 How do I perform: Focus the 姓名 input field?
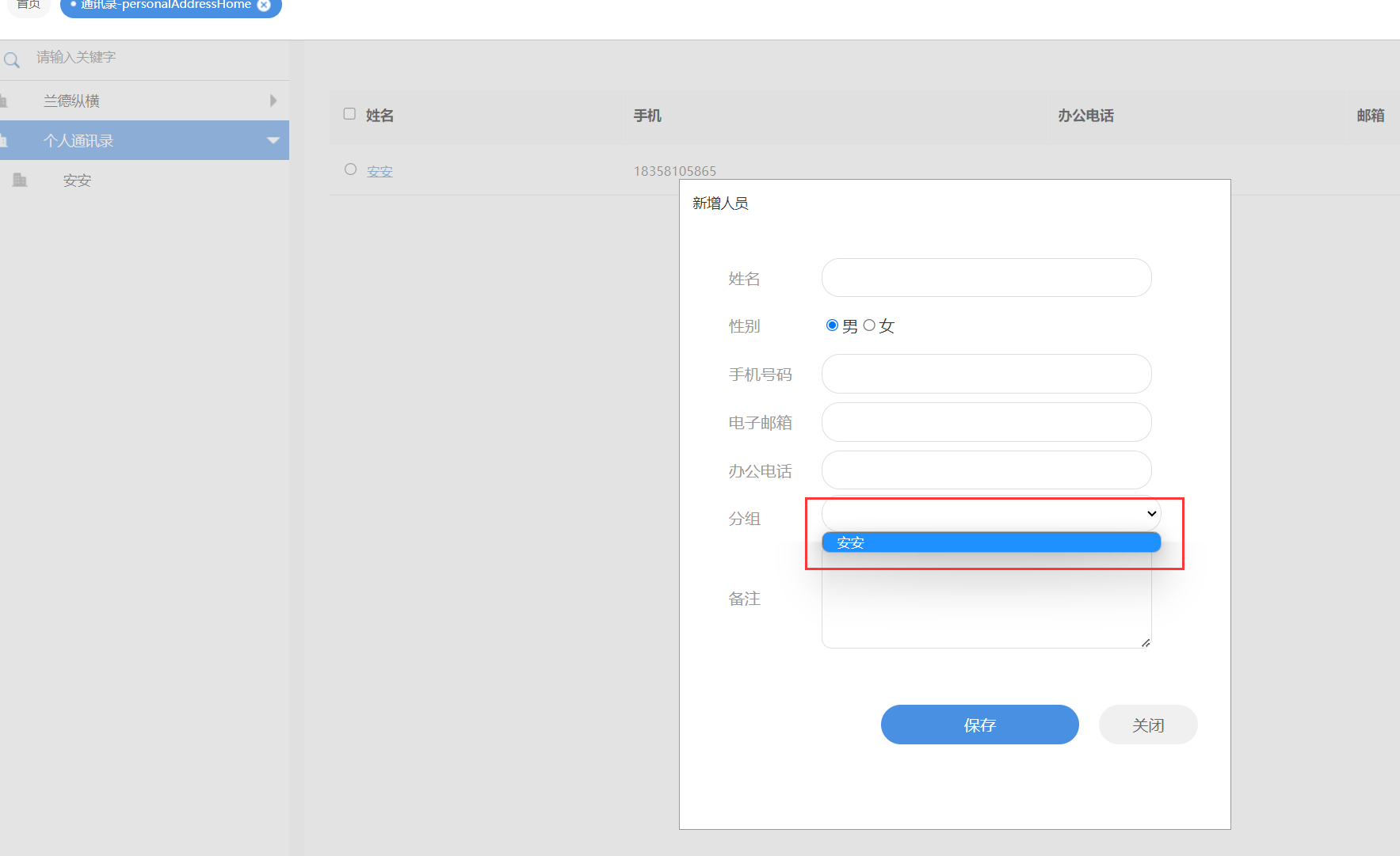[x=986, y=278]
